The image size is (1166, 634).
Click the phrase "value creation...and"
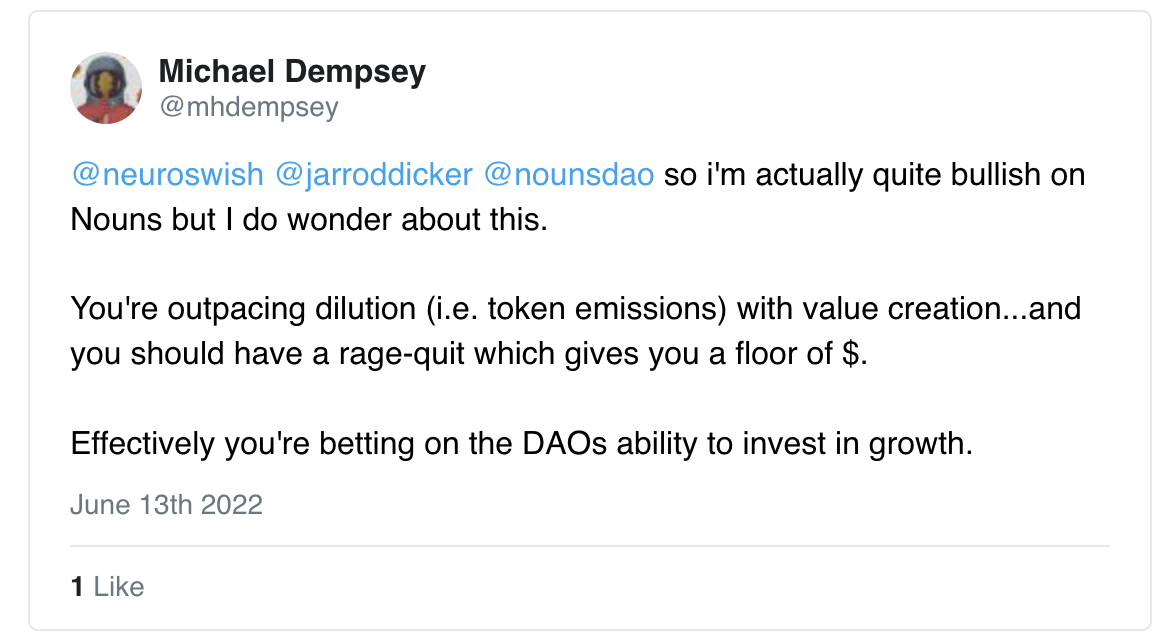909,309
